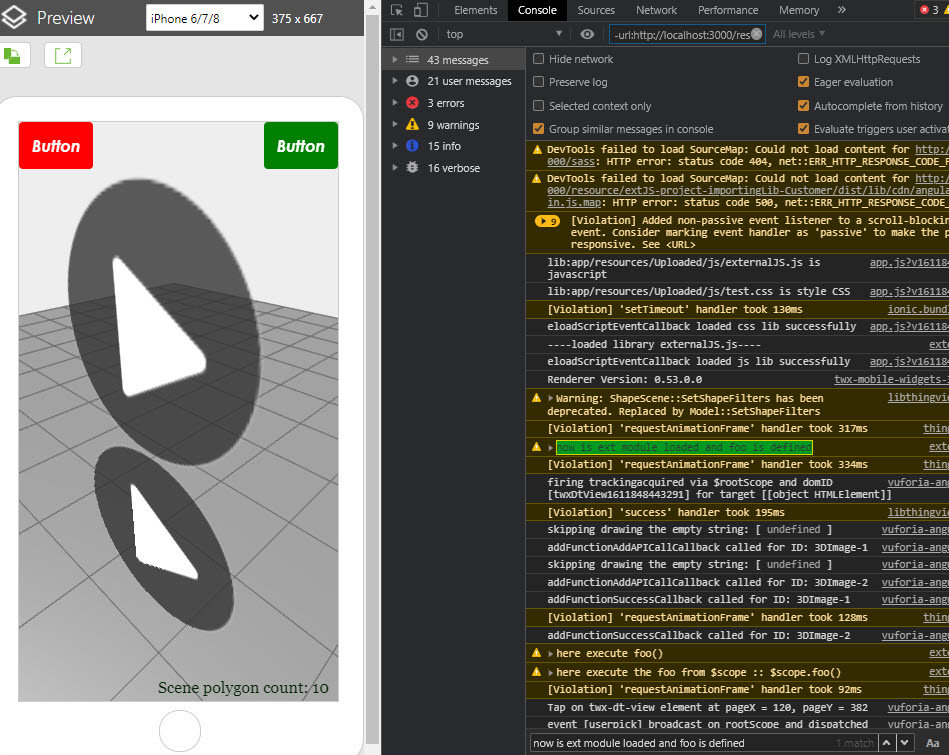Open the All levels log filter dropdown

point(800,34)
